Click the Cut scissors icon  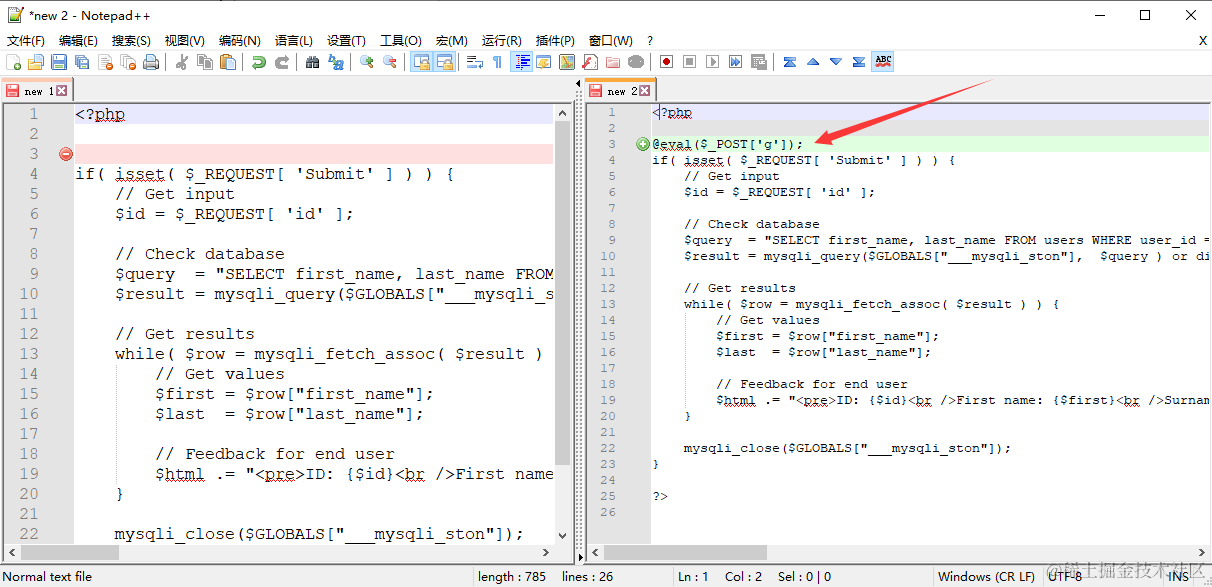tap(181, 62)
